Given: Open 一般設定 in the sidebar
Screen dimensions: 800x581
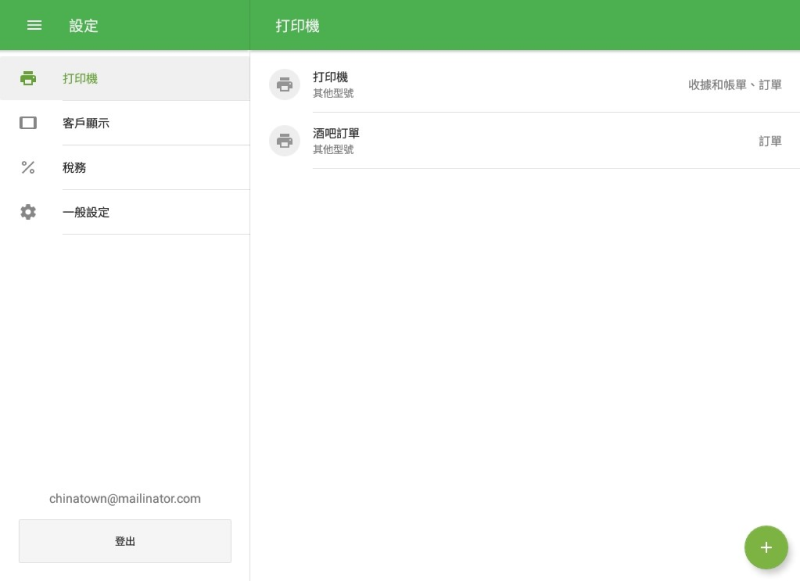Looking at the screenshot, I should (x=86, y=212).
